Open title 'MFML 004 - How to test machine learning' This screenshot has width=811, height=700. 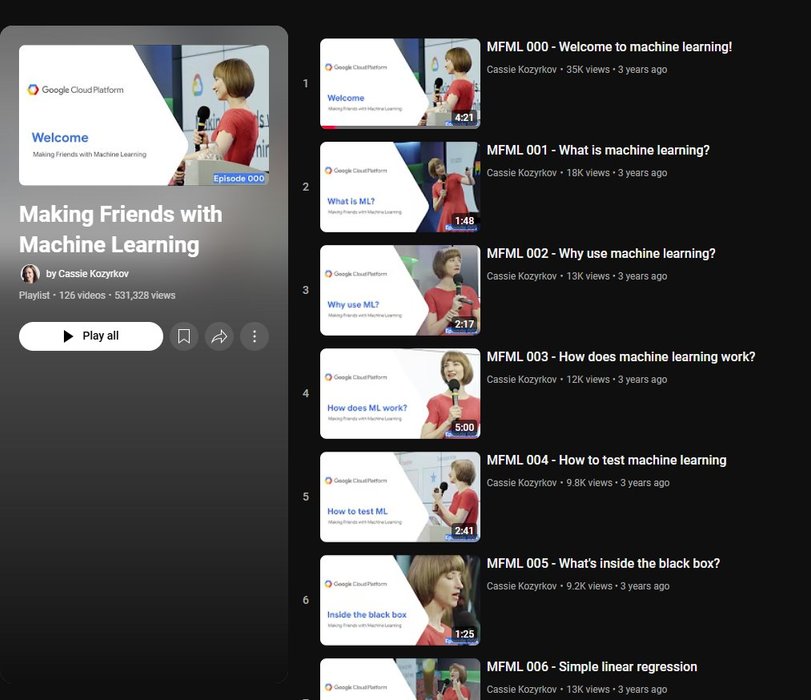[606, 460]
